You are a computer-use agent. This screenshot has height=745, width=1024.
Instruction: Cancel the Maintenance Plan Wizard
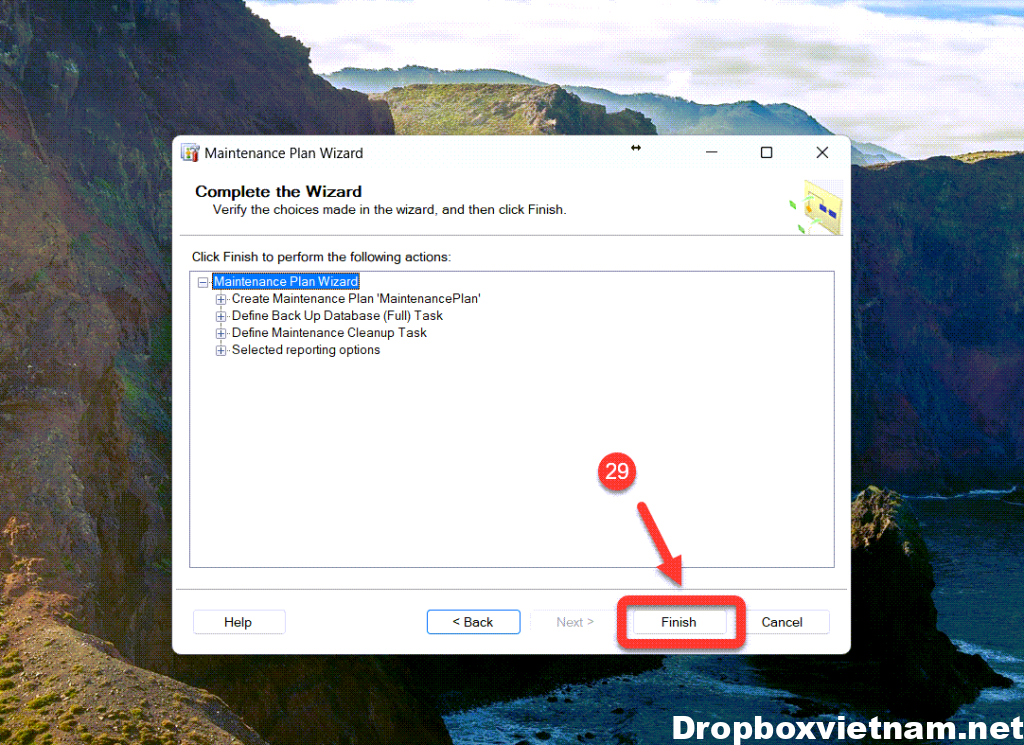tap(782, 622)
